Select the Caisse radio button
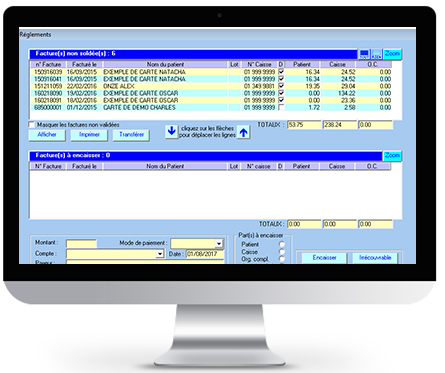Image resolution: width=445 pixels, height=373 pixels. 282,251
